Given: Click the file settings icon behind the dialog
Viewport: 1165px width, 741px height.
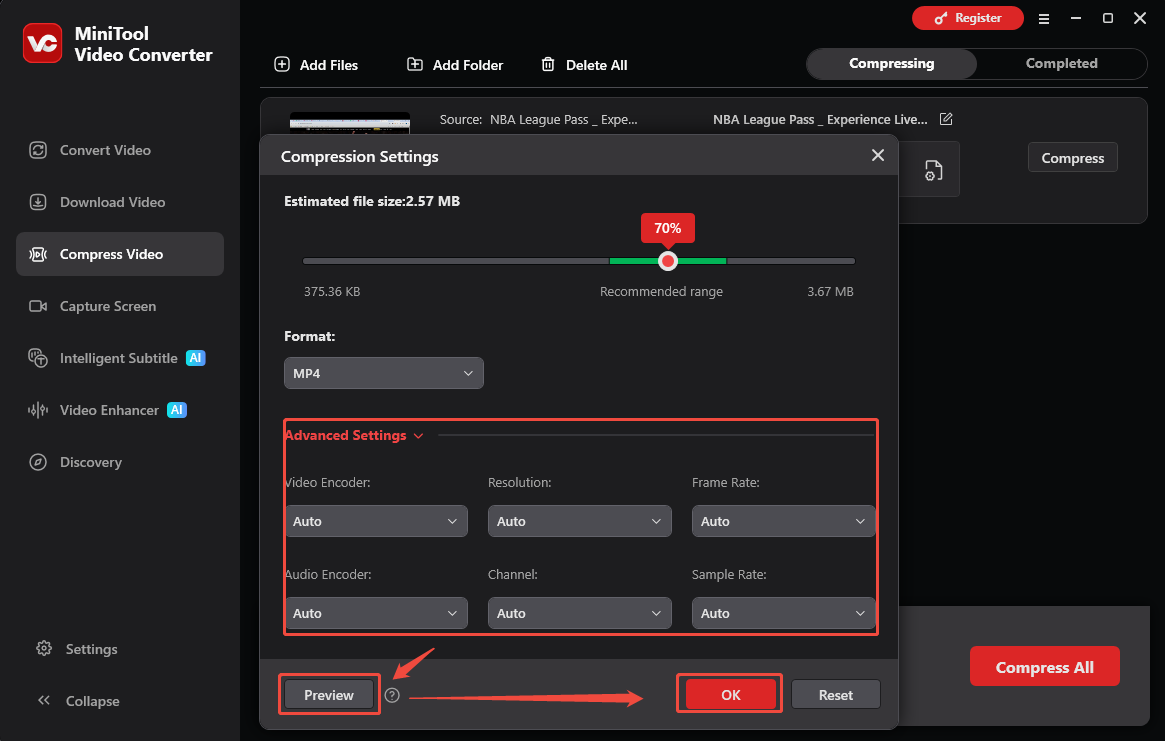Looking at the screenshot, I should coord(933,170).
